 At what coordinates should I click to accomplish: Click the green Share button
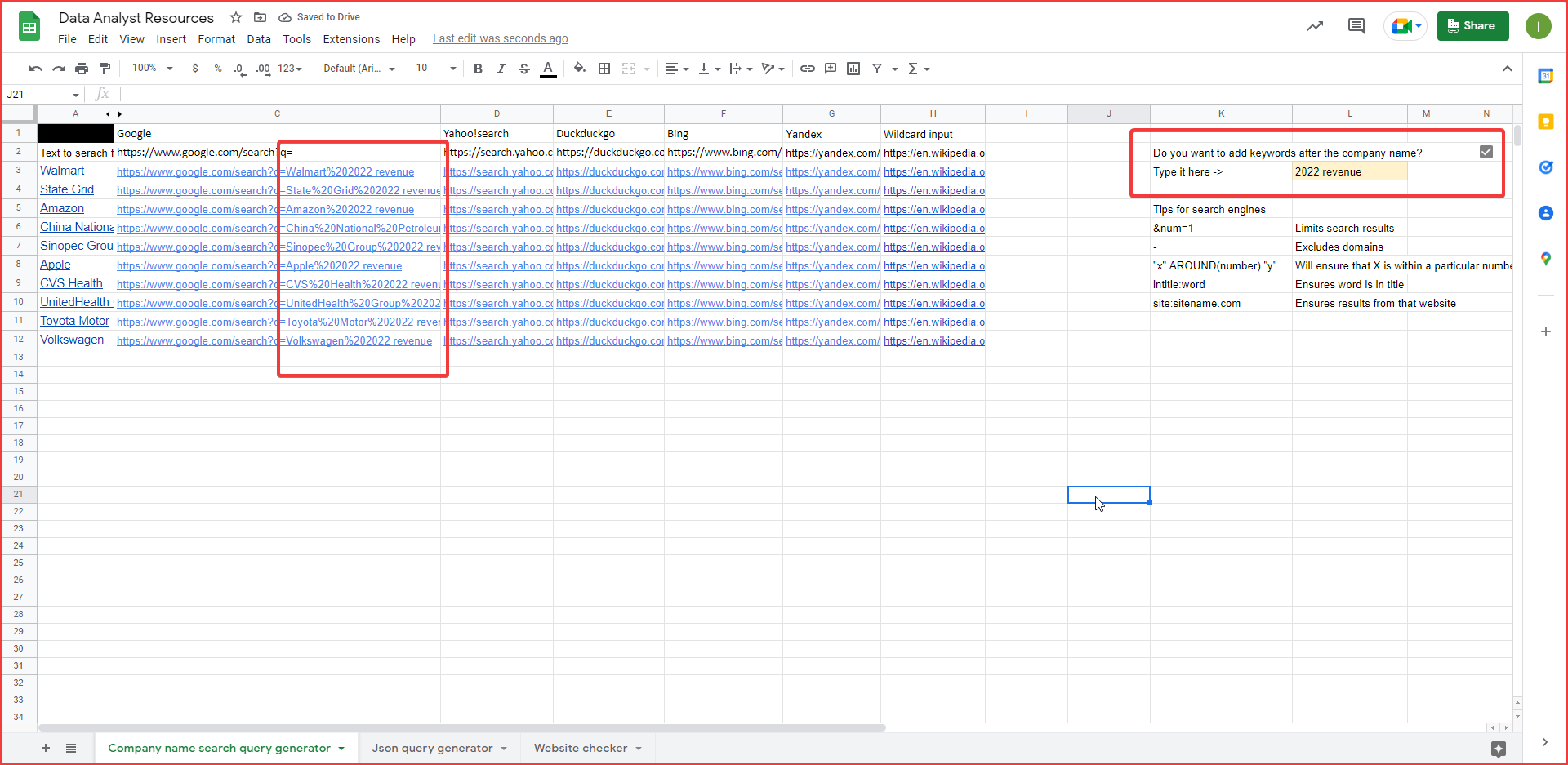[1472, 25]
